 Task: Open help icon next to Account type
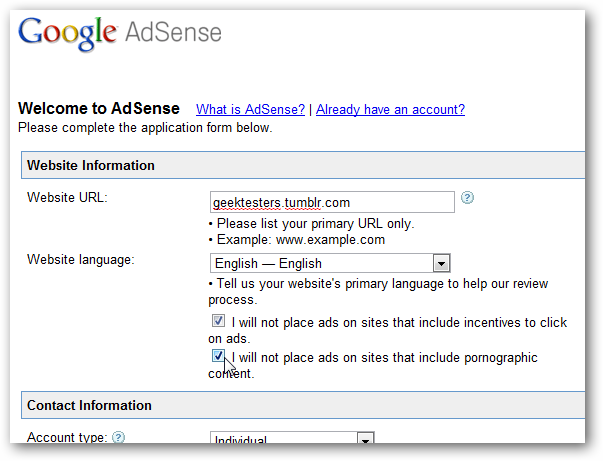118,437
